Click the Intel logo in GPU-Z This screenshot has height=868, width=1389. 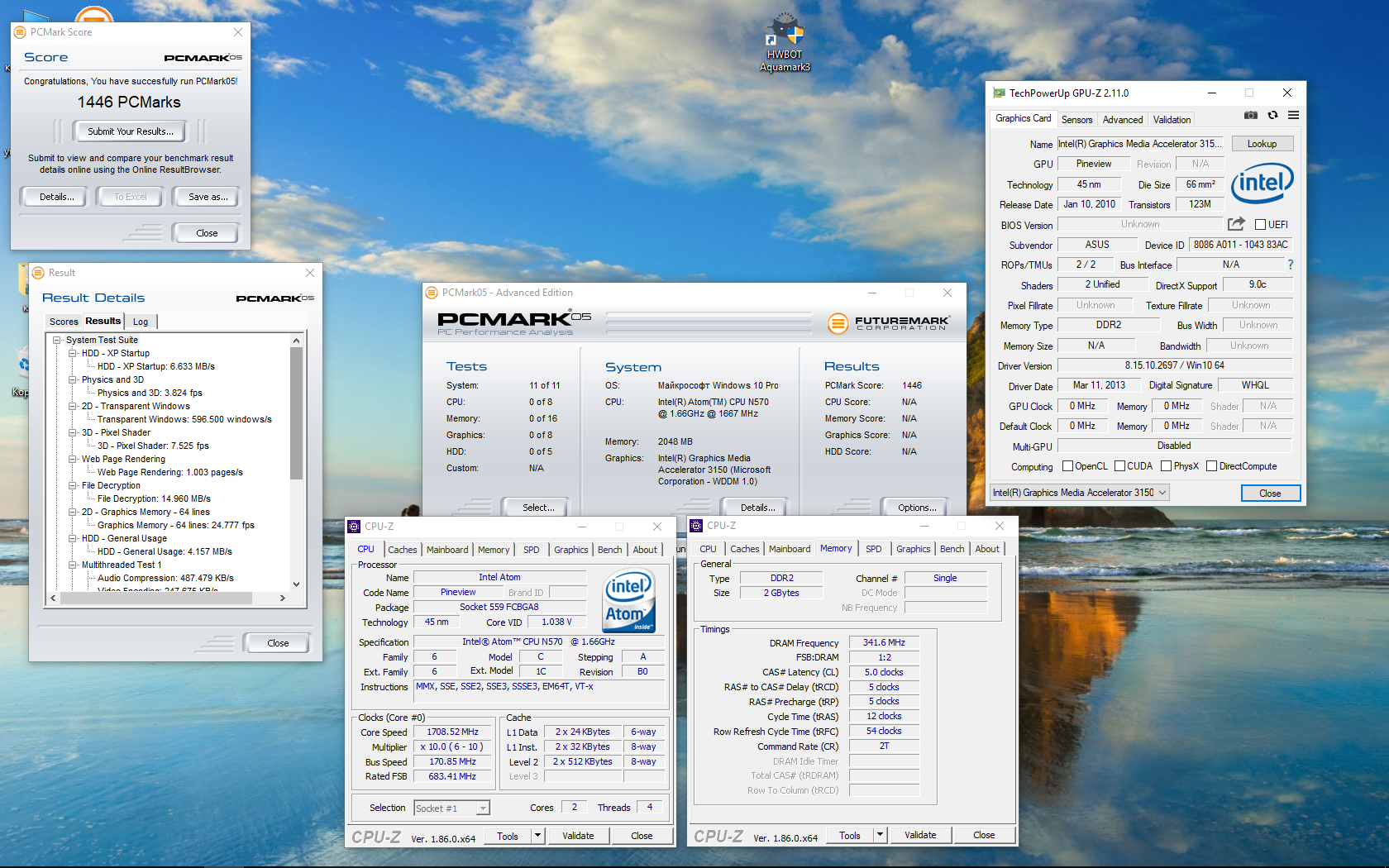[1262, 184]
